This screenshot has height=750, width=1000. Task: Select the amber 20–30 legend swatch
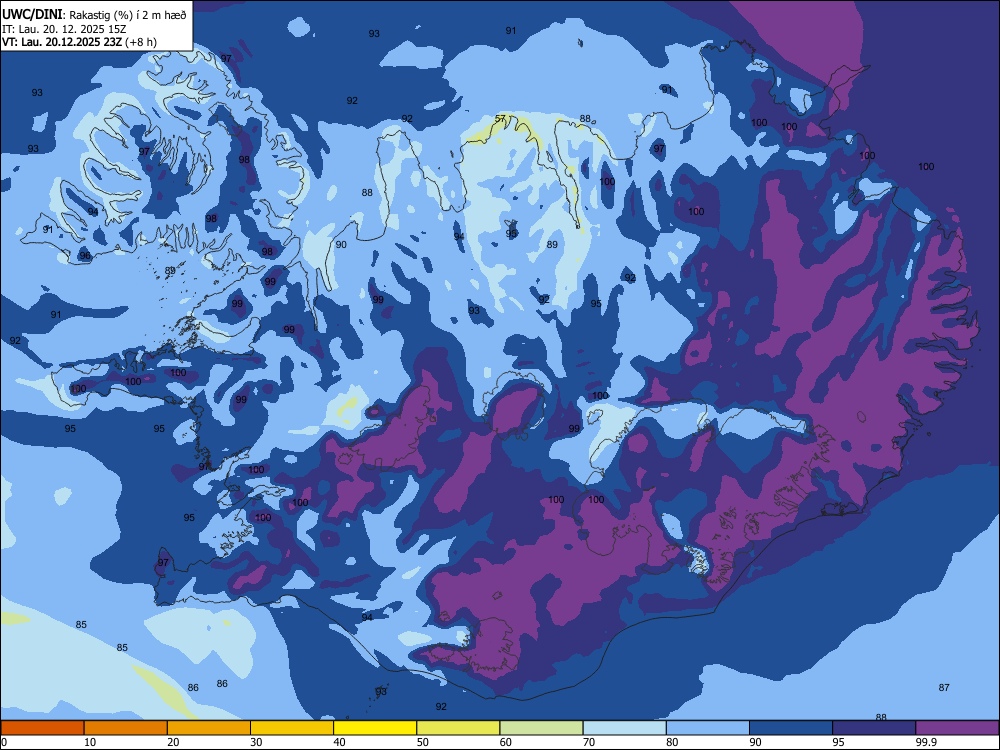tap(209, 728)
